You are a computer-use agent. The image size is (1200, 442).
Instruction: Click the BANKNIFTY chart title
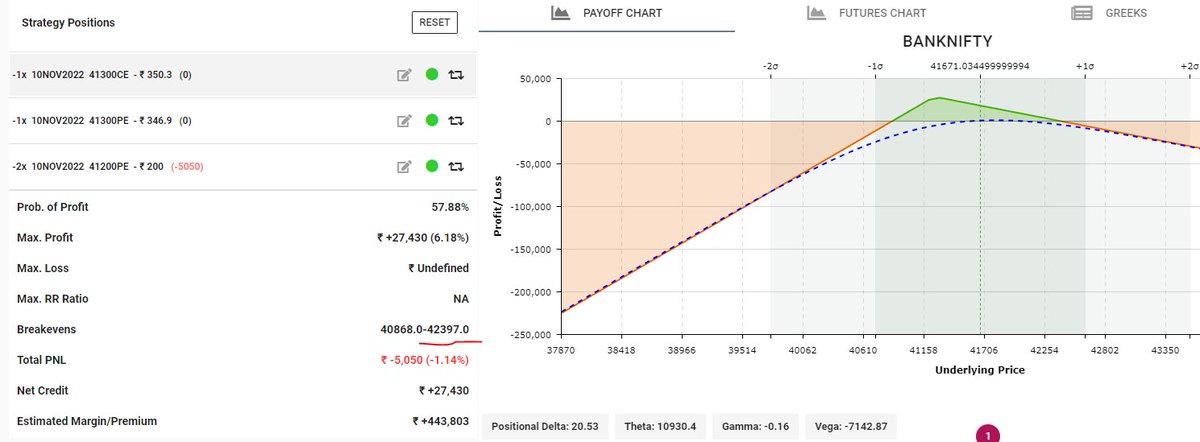(x=947, y=42)
